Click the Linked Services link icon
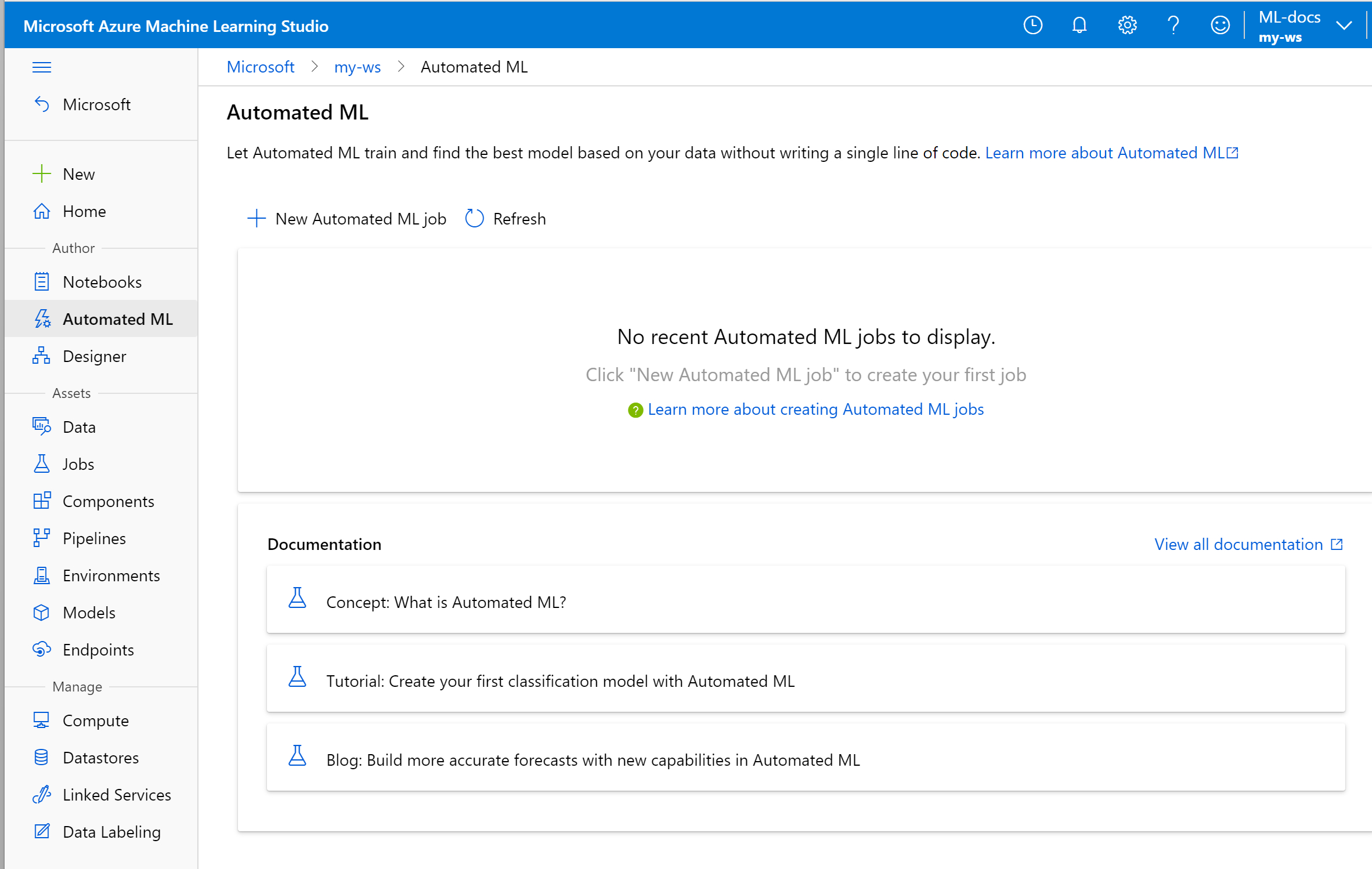 (x=42, y=795)
